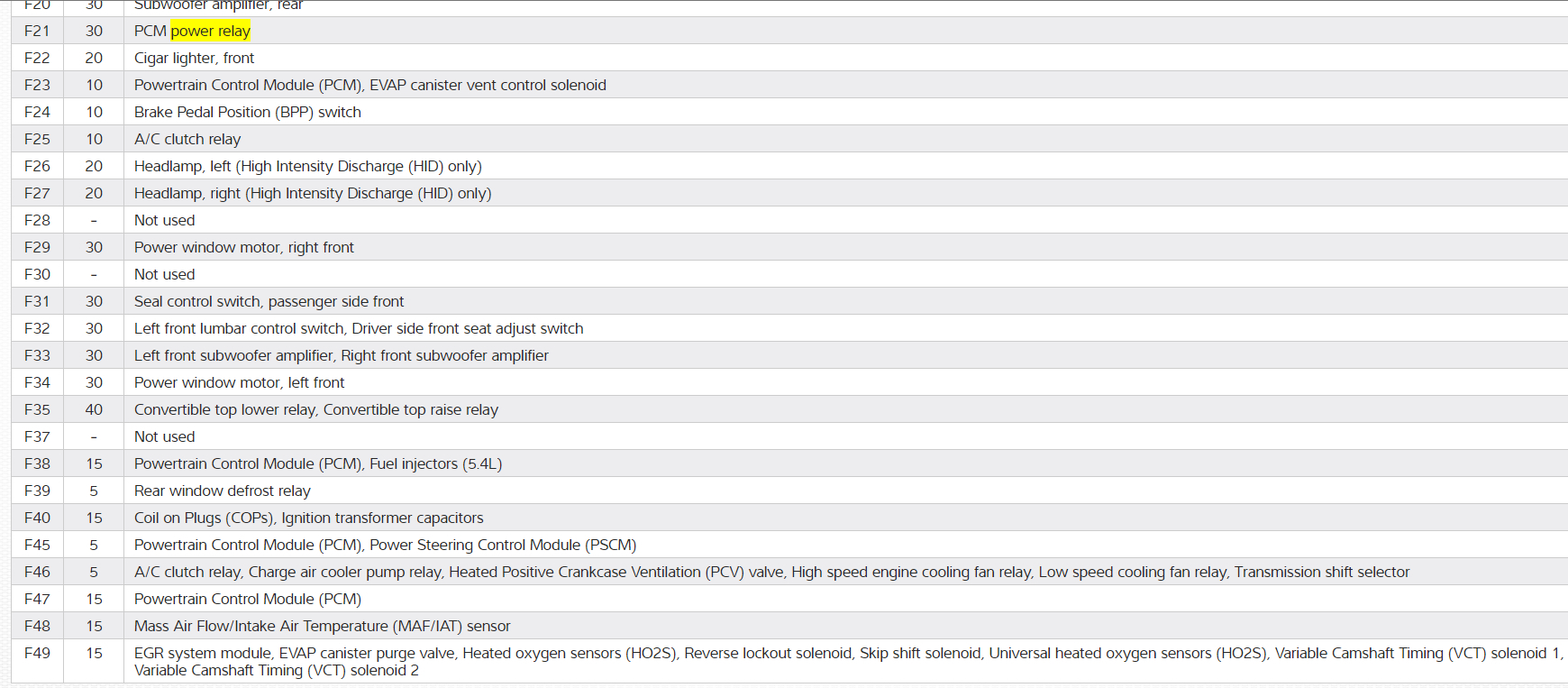Click the F26 left headlamp description
Viewport: 1568px width, 688px height.
click(307, 166)
